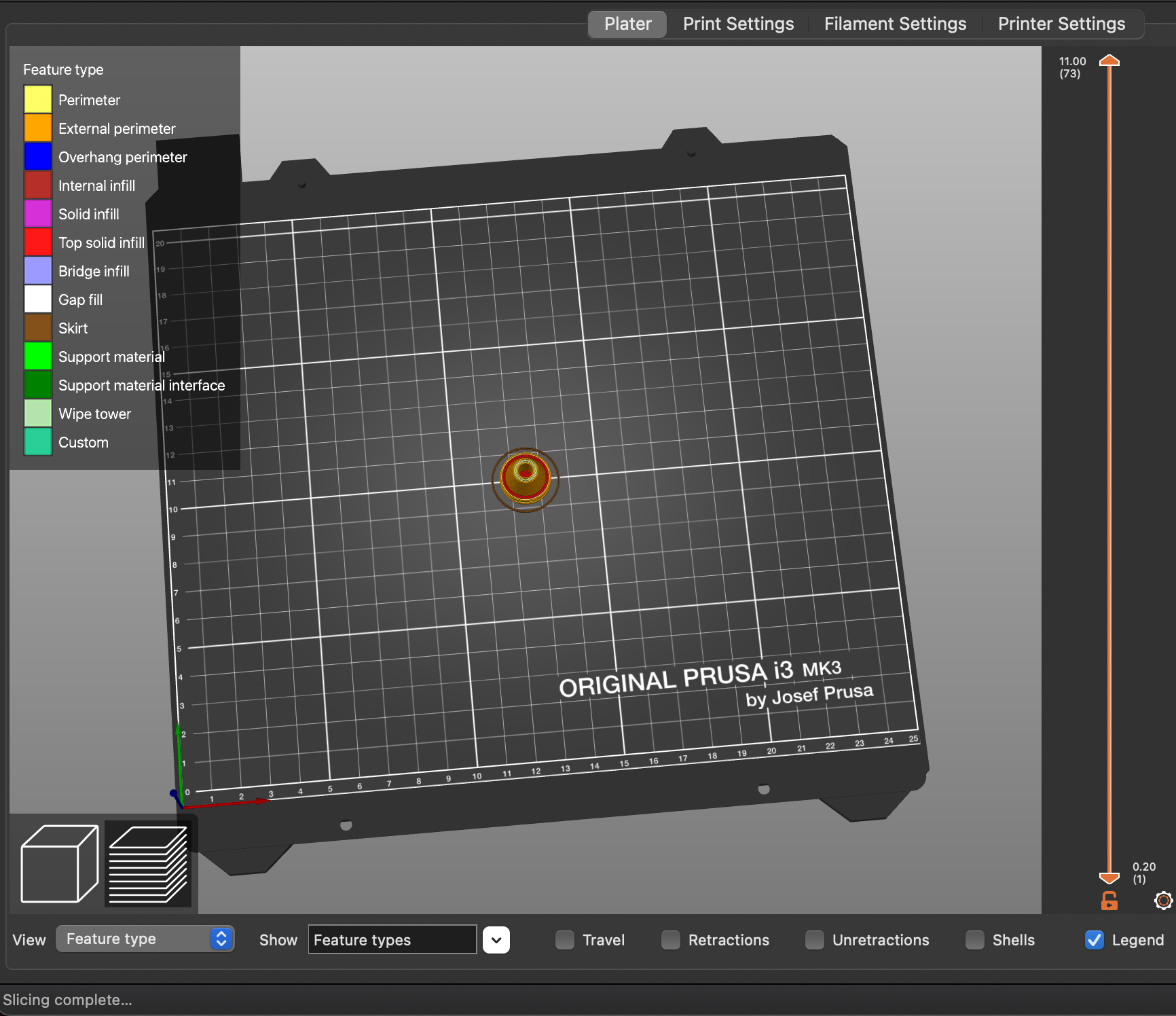Click the magenta Solid infill swatch

[x=38, y=213]
